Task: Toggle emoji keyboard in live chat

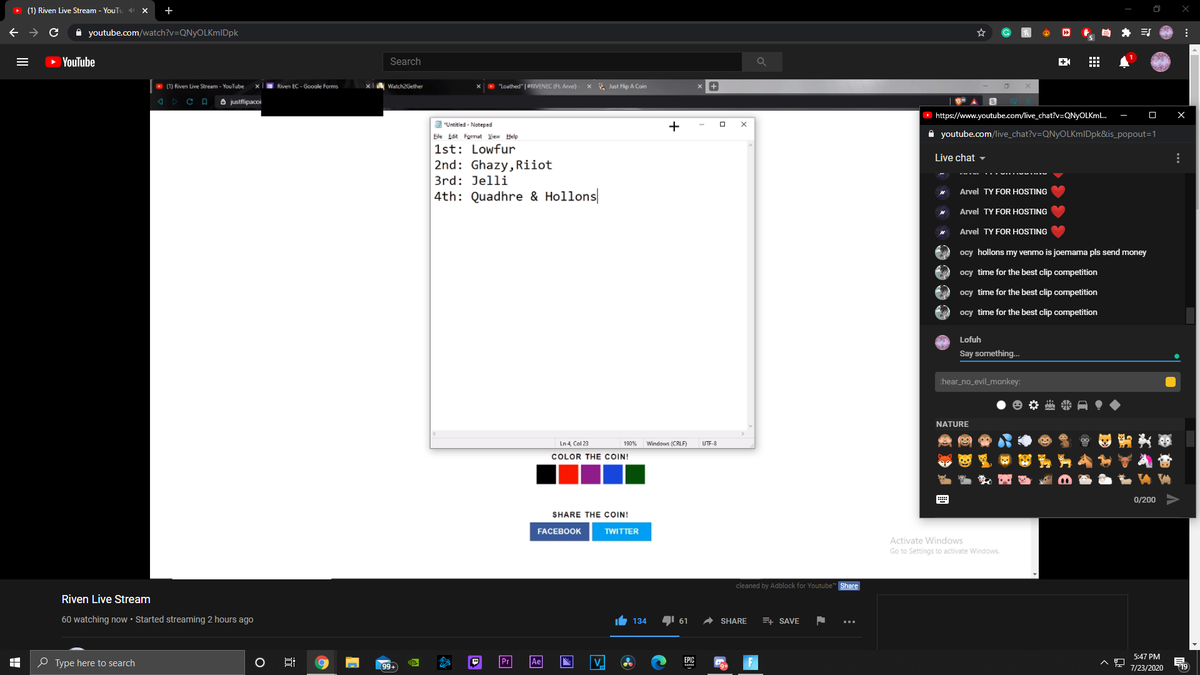Action: tap(942, 498)
